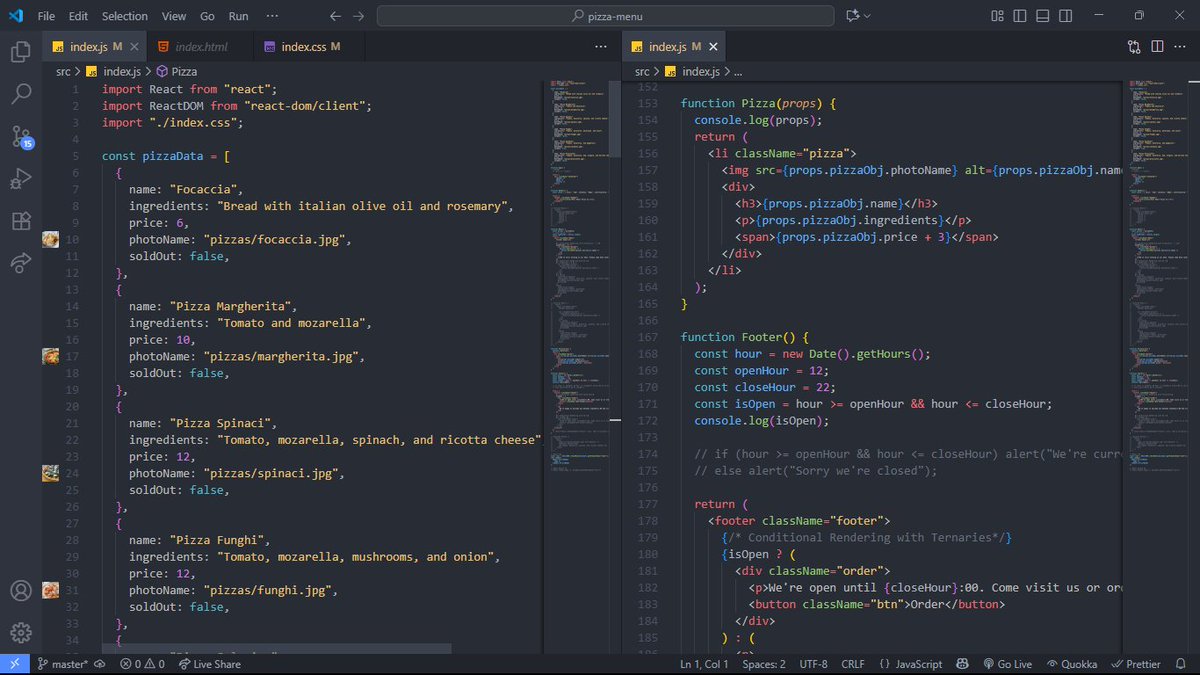This screenshot has width=1200, height=675.
Task: Click Prettier in the status bar
Action: [x=1135, y=664]
